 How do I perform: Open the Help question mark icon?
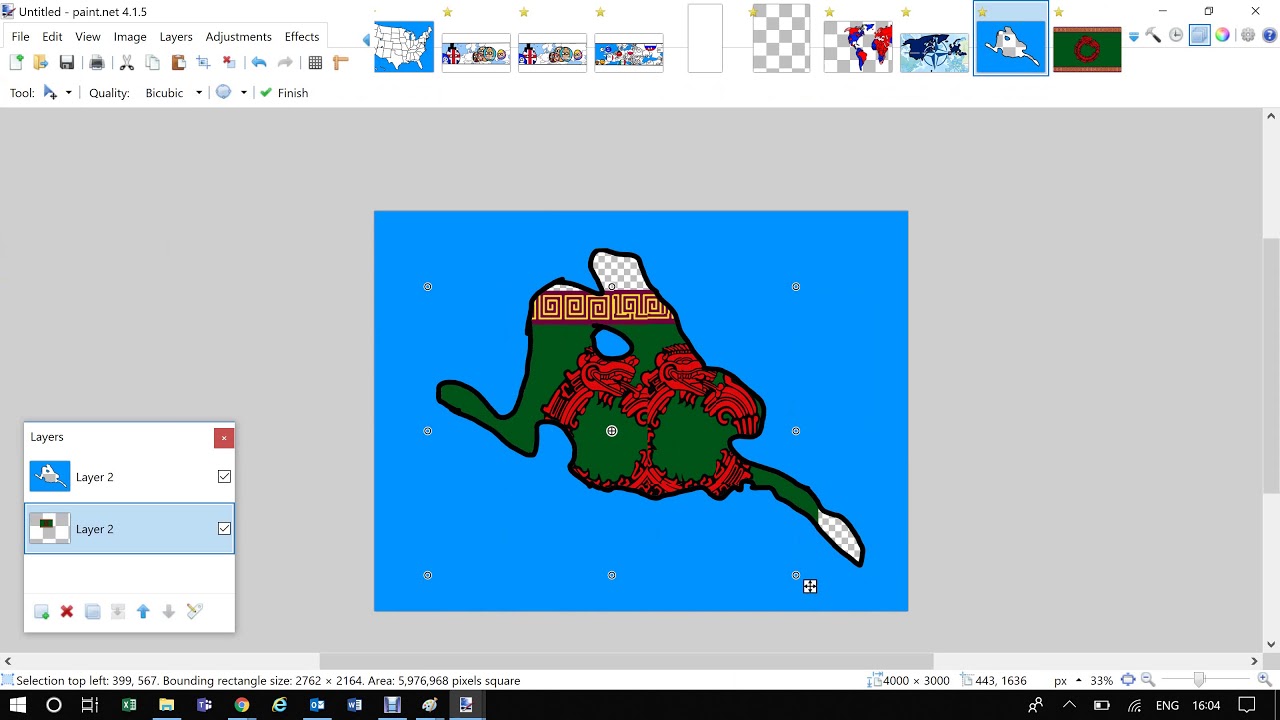[x=1270, y=36]
